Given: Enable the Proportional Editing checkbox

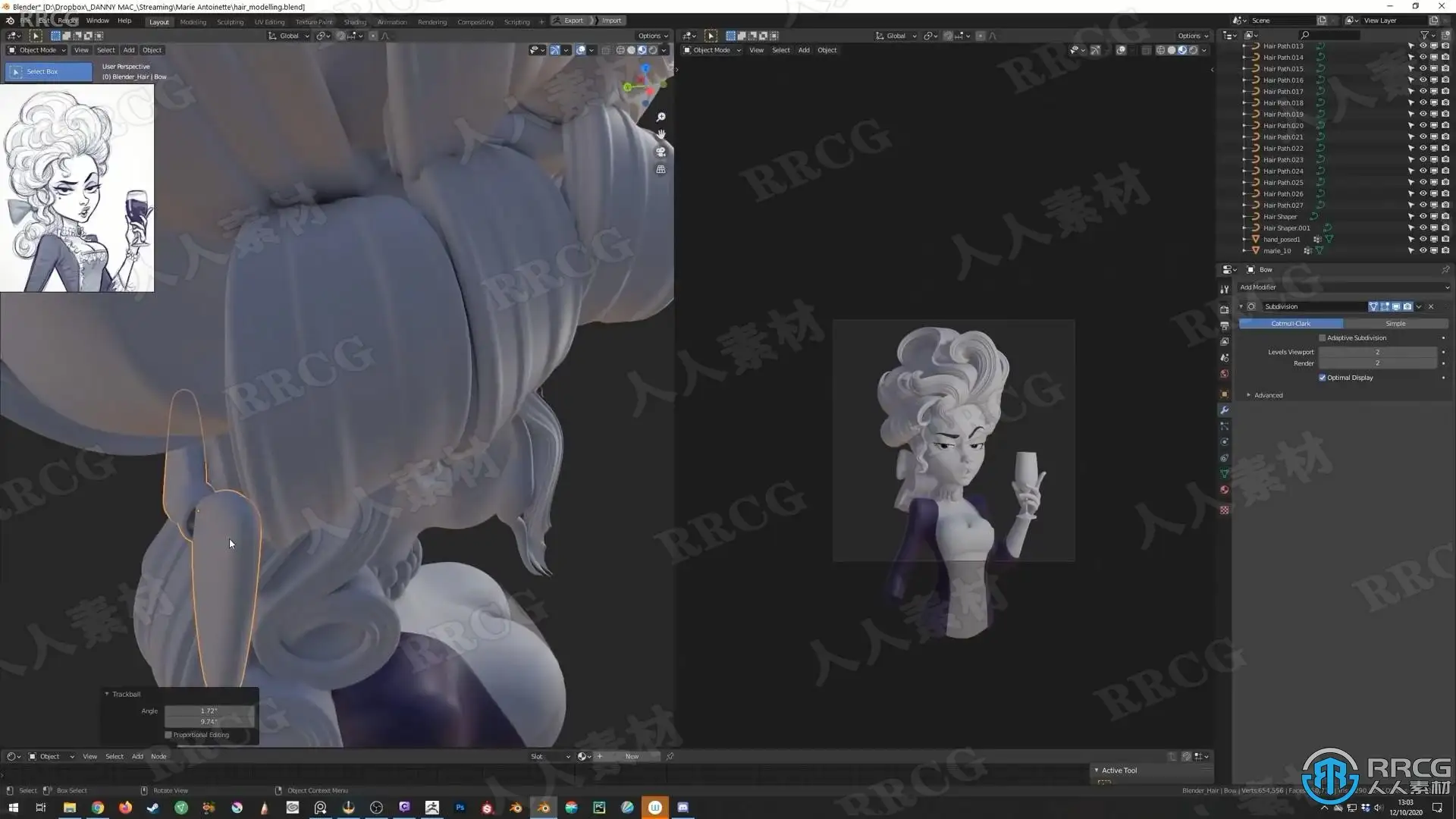Looking at the screenshot, I should pos(168,735).
